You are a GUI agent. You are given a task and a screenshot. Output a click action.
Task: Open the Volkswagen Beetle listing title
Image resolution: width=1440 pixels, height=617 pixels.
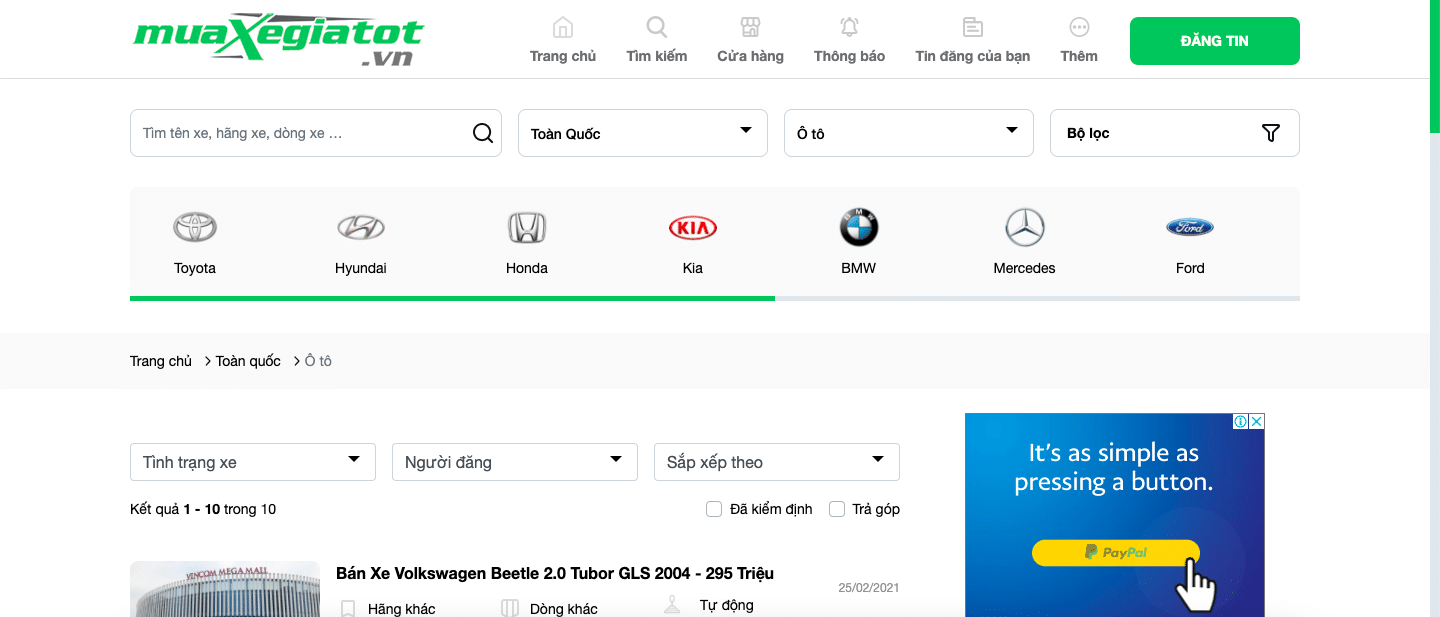(x=555, y=573)
